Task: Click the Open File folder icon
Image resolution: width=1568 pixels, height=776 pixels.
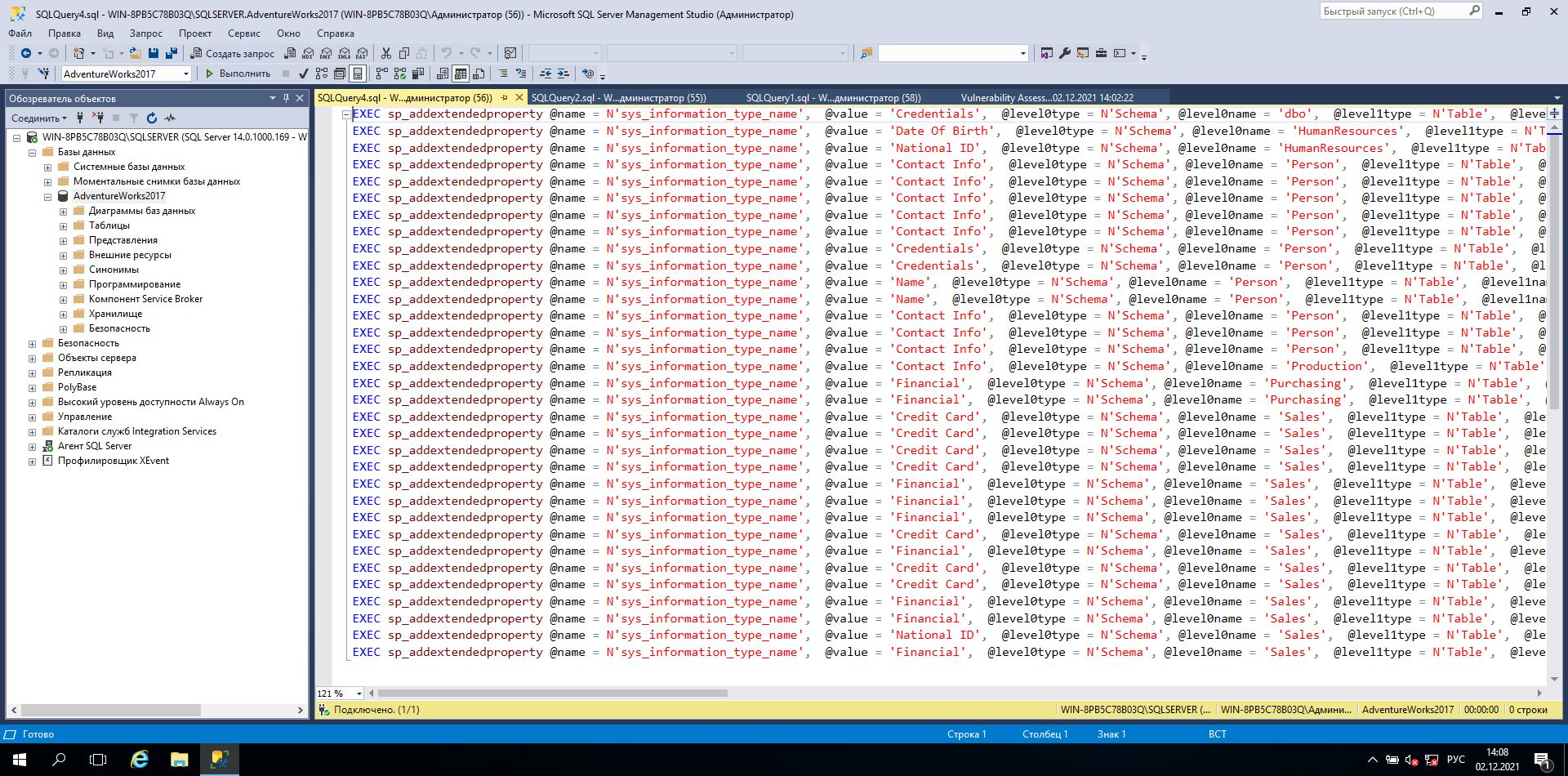Action: pyautogui.click(x=136, y=53)
